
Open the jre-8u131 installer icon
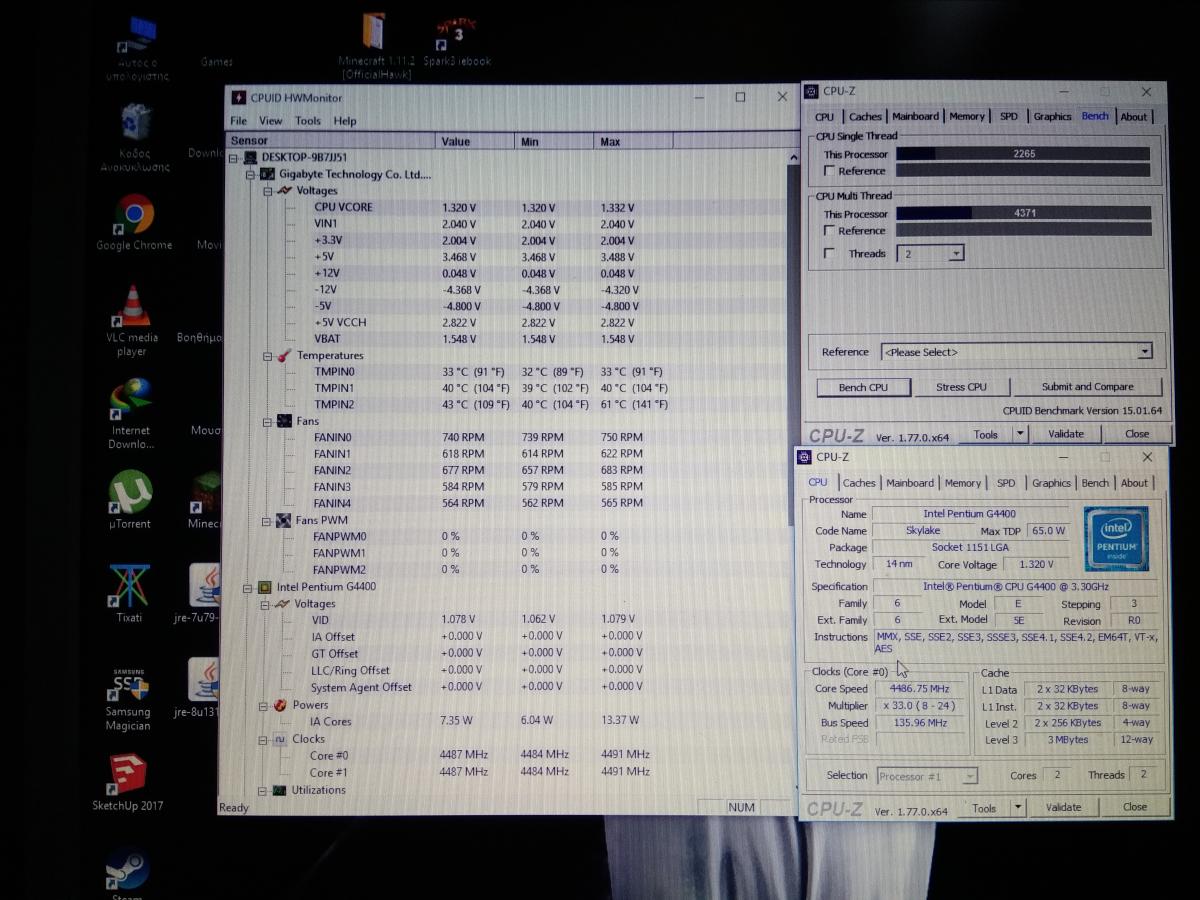click(x=203, y=679)
